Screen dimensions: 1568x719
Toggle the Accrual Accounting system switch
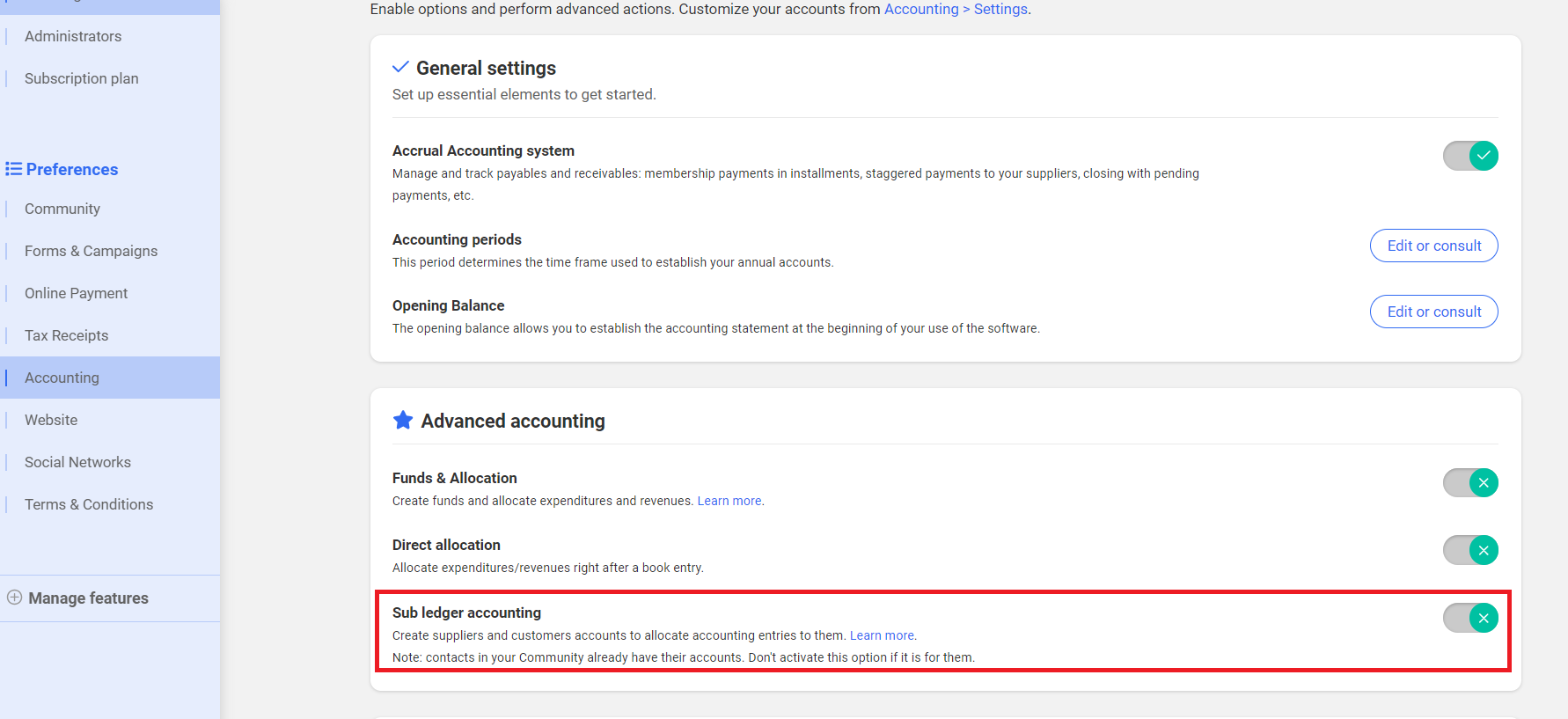click(x=1469, y=156)
